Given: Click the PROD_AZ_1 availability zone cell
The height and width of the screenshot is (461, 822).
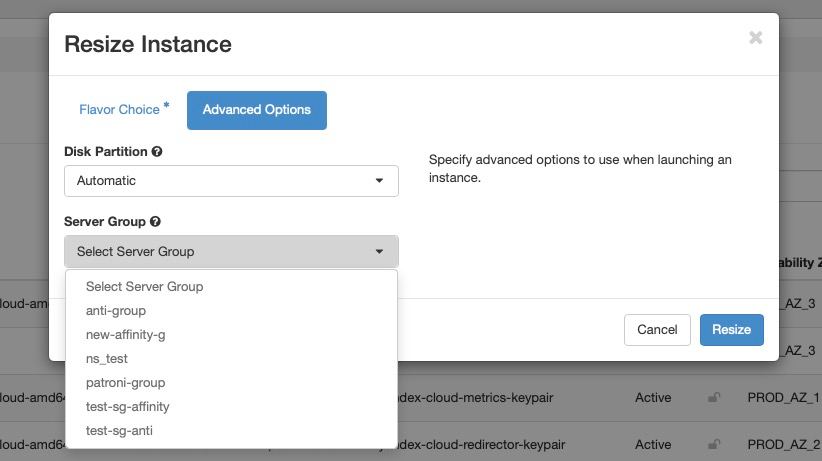Looking at the screenshot, I should click(784, 398).
